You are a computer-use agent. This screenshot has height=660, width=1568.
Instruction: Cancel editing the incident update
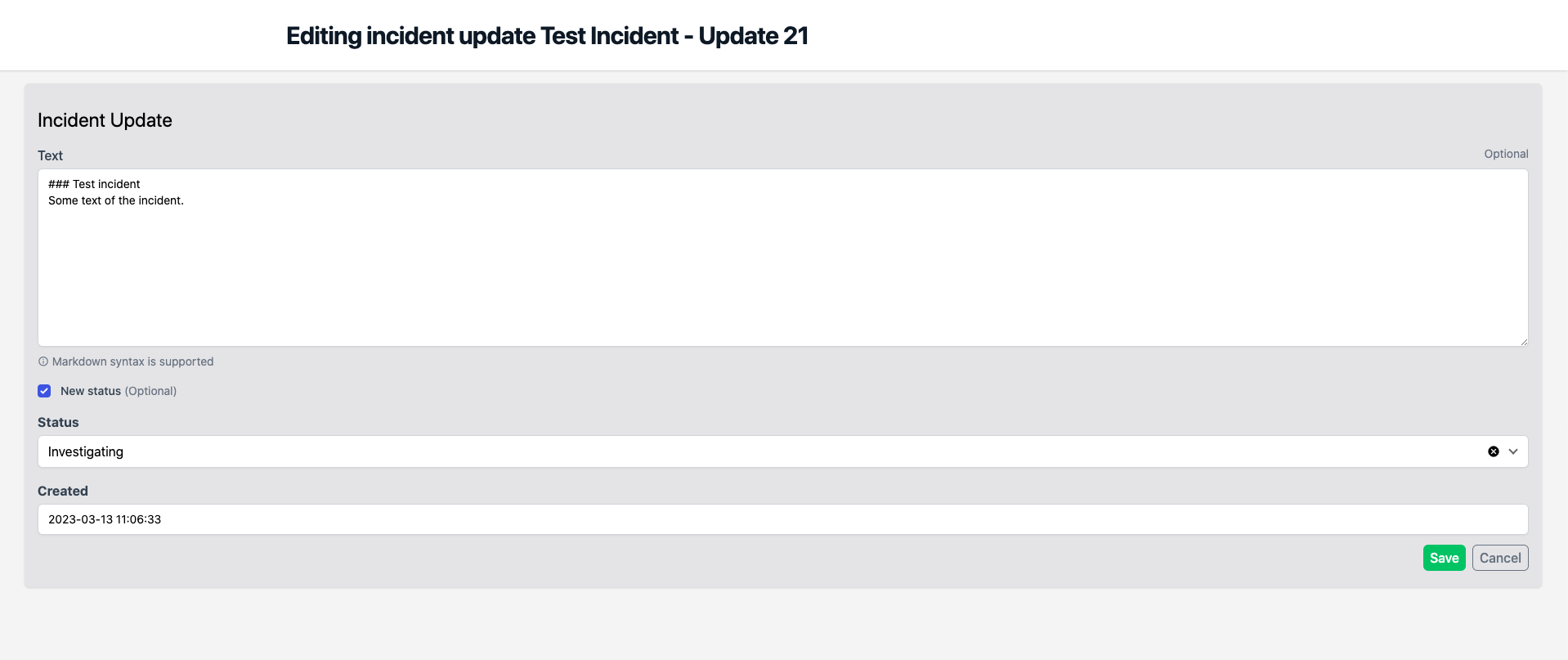tap(1499, 557)
